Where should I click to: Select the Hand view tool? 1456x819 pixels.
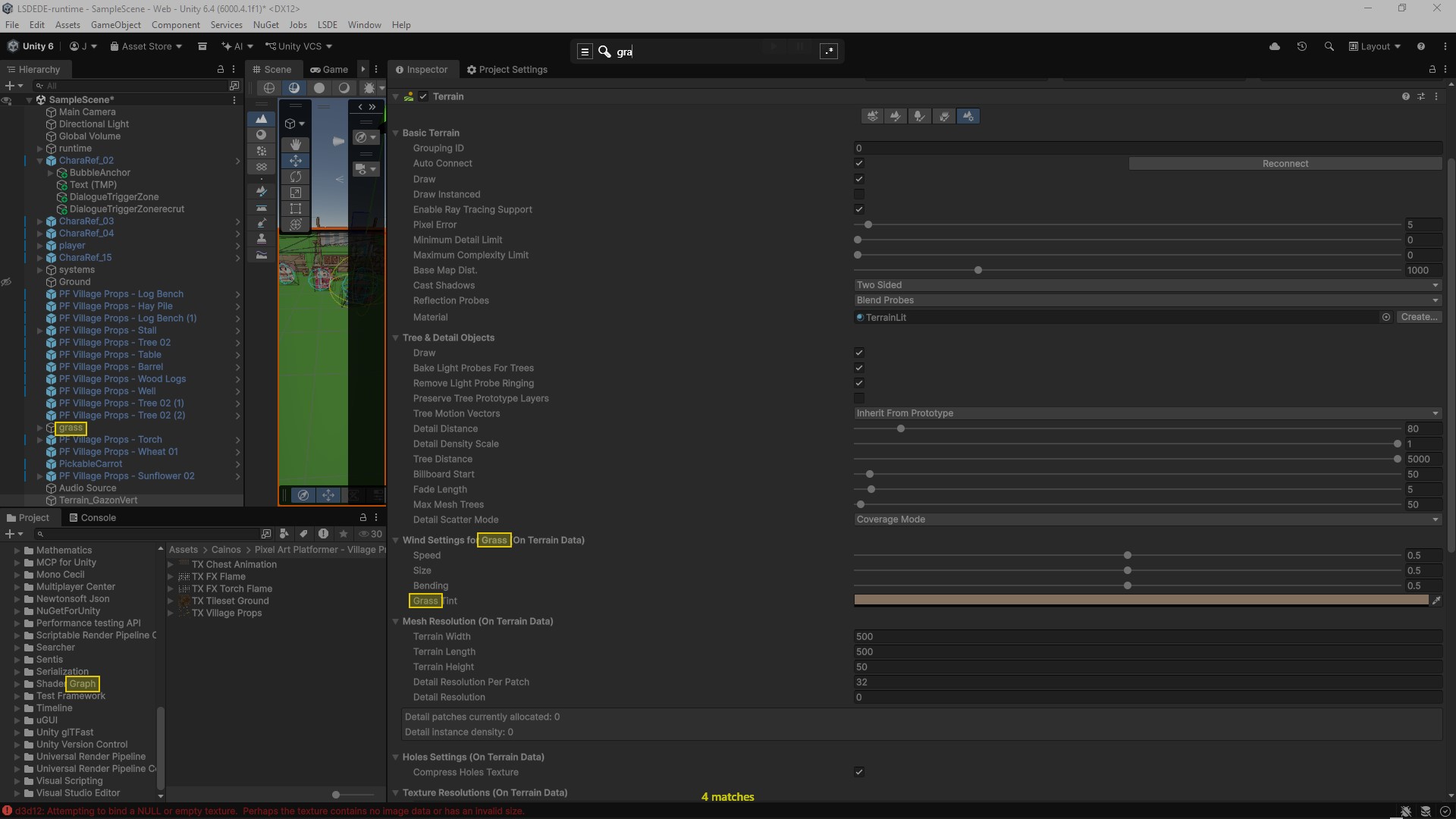click(296, 144)
